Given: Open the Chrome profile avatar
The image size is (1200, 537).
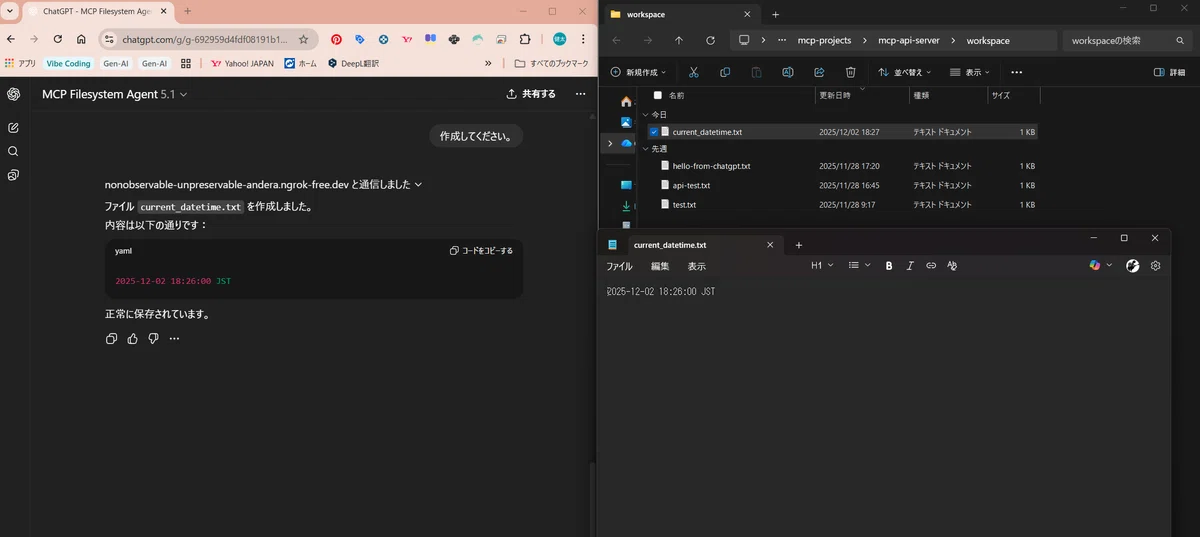Looking at the screenshot, I should [x=559, y=39].
